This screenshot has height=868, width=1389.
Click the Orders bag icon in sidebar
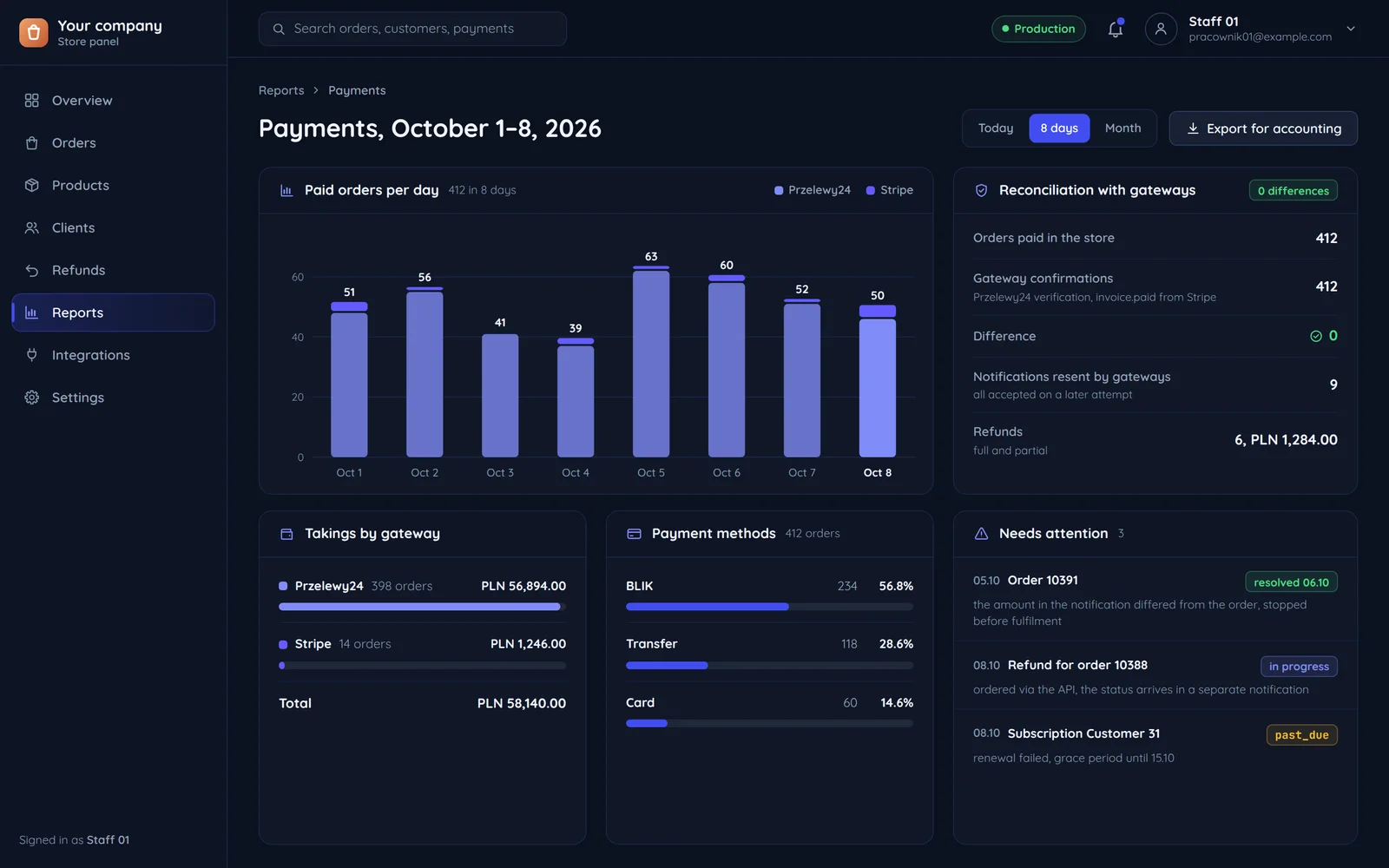[x=32, y=143]
